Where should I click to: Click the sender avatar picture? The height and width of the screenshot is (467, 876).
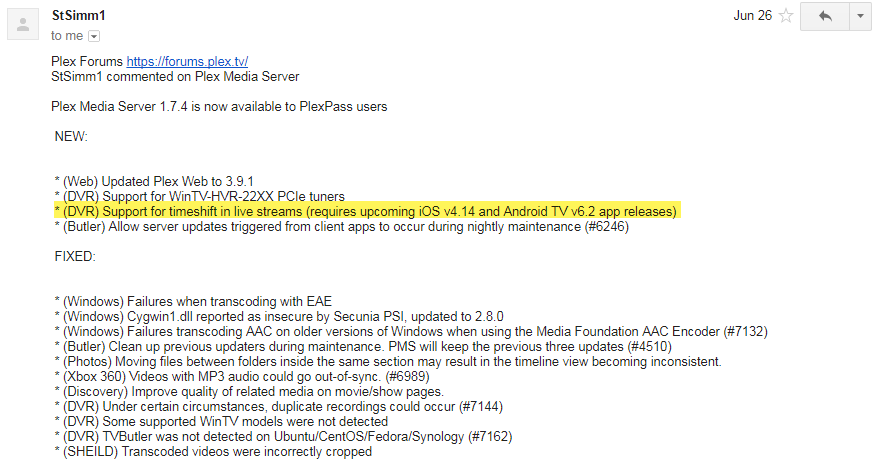(23, 25)
